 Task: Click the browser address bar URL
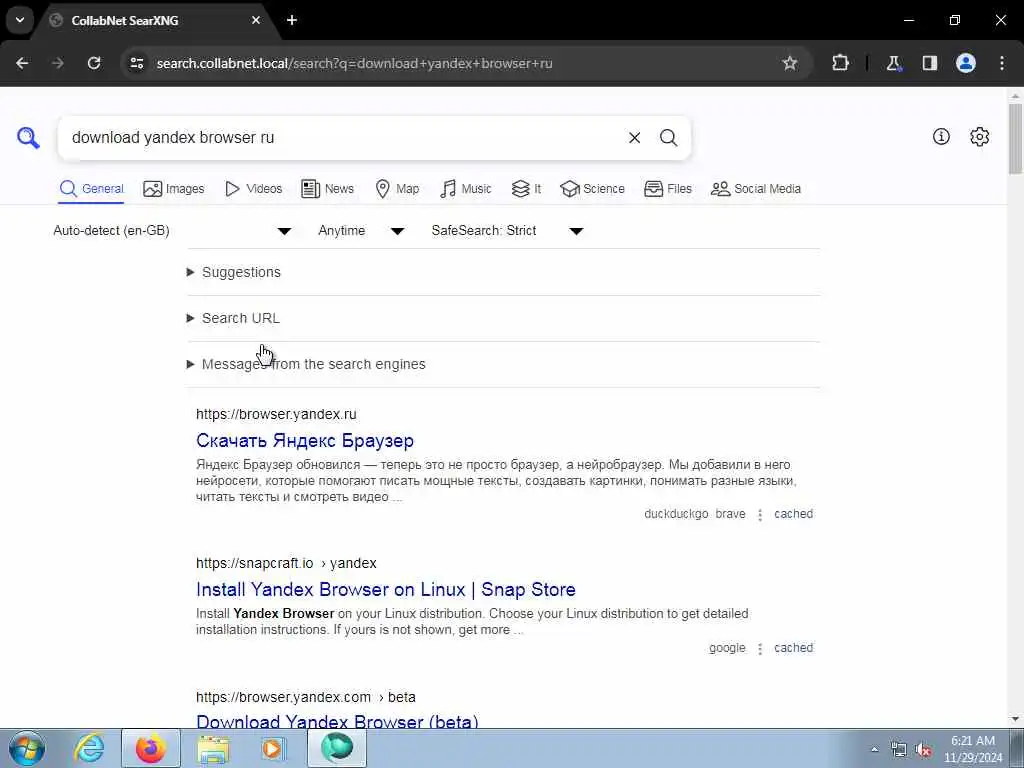click(355, 63)
